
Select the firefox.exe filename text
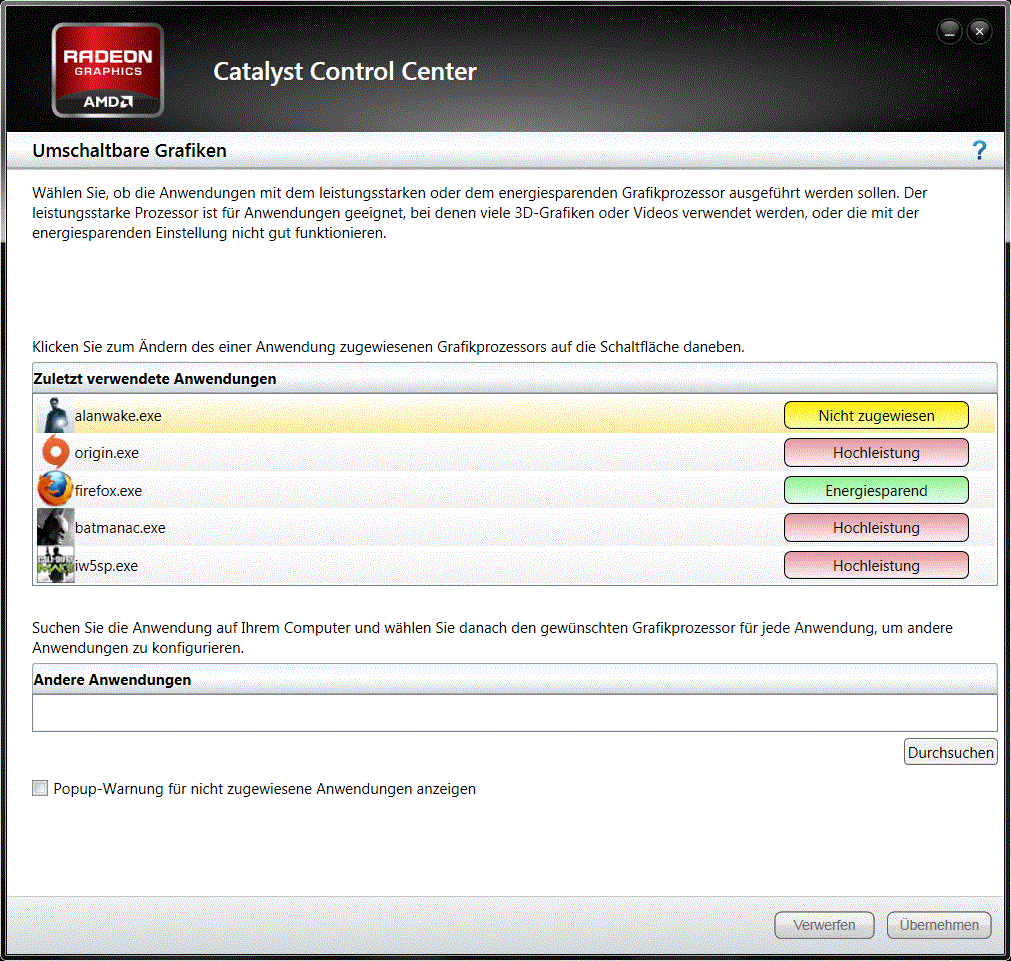[108, 491]
